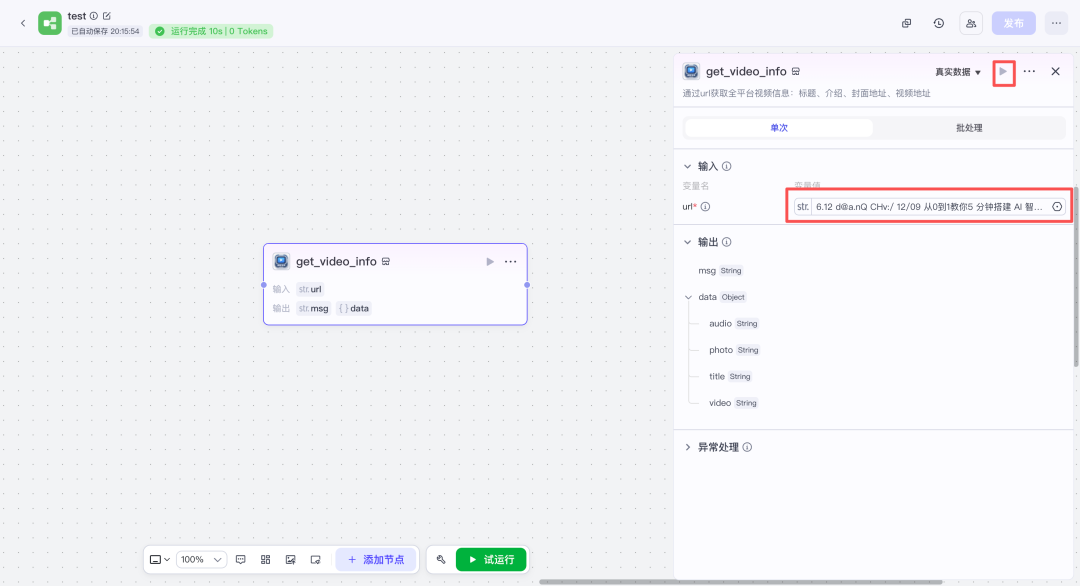
Task: Click the url variable value input field
Action: [928, 206]
